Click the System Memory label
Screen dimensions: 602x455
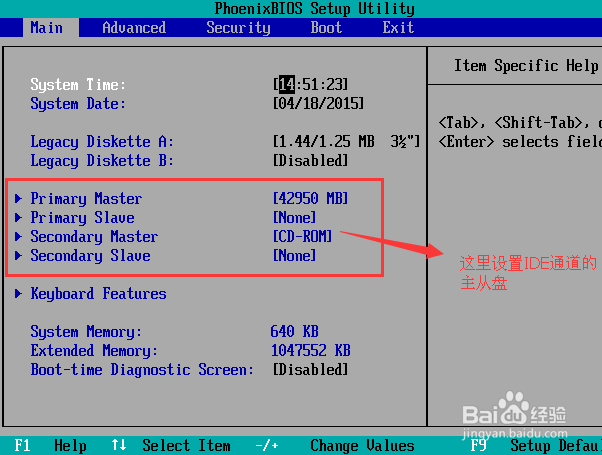[x=86, y=331]
